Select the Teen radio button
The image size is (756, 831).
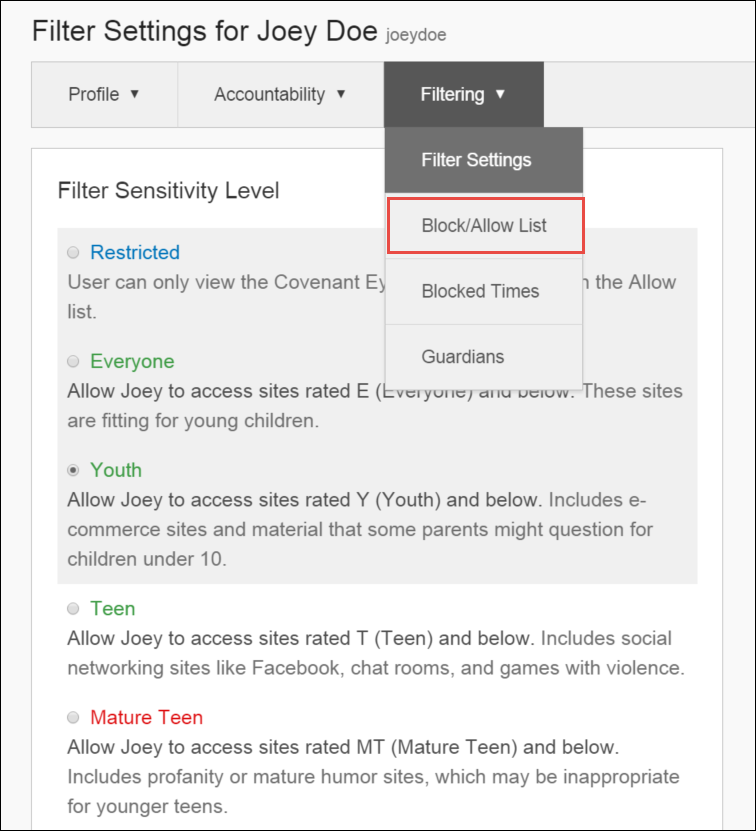(73, 608)
